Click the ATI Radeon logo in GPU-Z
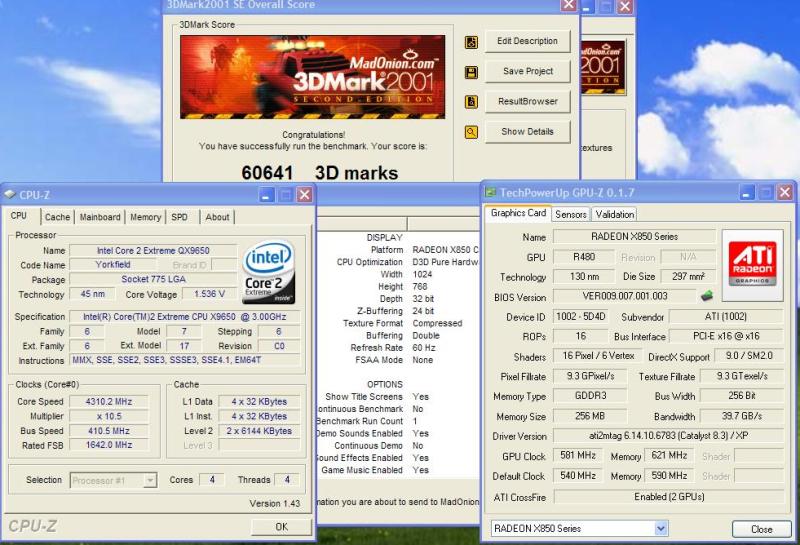Image resolution: width=800 pixels, height=545 pixels. click(x=753, y=265)
